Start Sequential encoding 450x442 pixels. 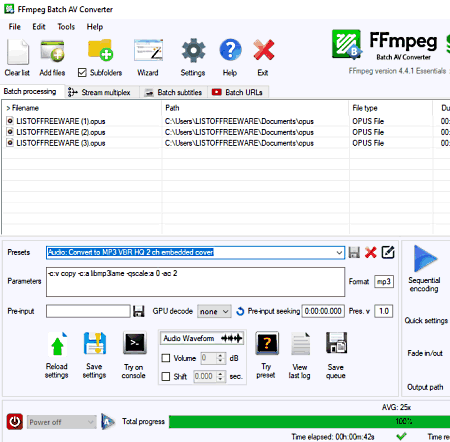425,258
